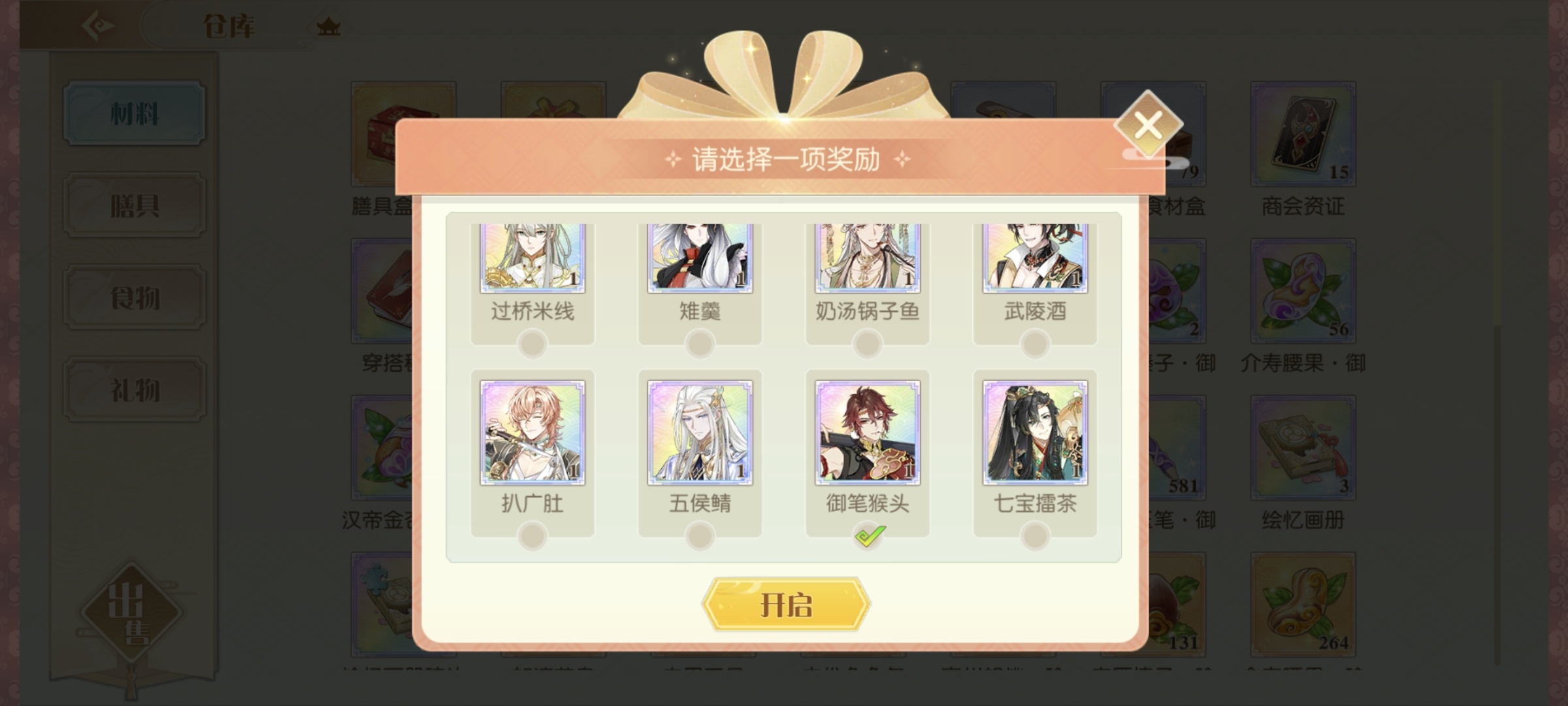Uncheck the 御笔猴头 selection checkmark
This screenshot has width=1568, height=706.
point(868,536)
